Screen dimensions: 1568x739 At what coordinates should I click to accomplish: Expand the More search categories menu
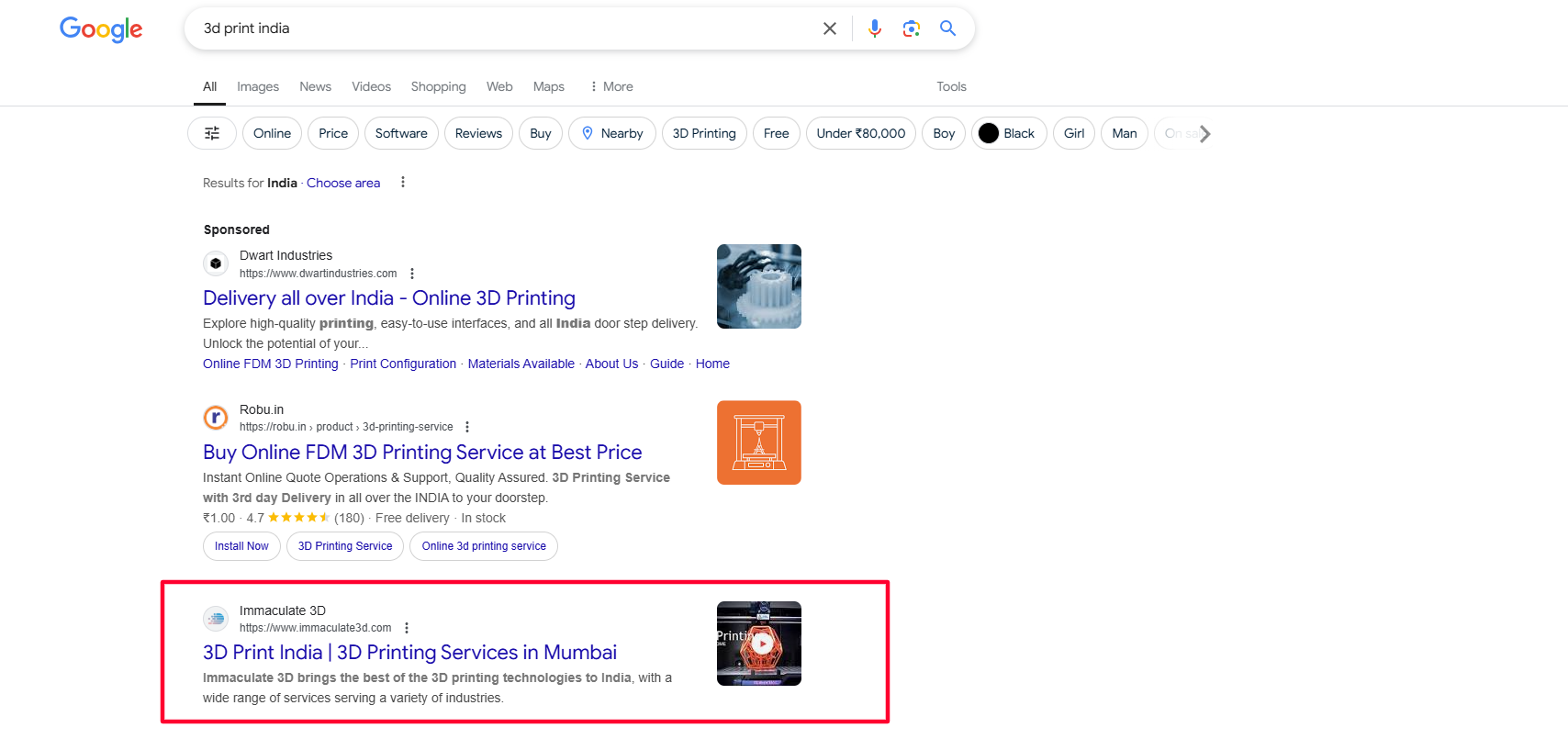(611, 86)
